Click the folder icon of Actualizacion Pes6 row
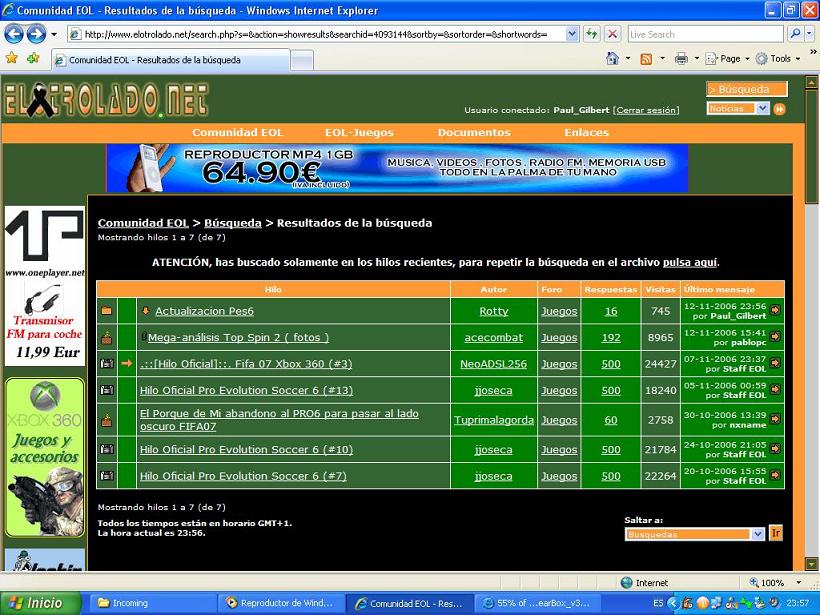The width and height of the screenshot is (820, 615). point(107,311)
